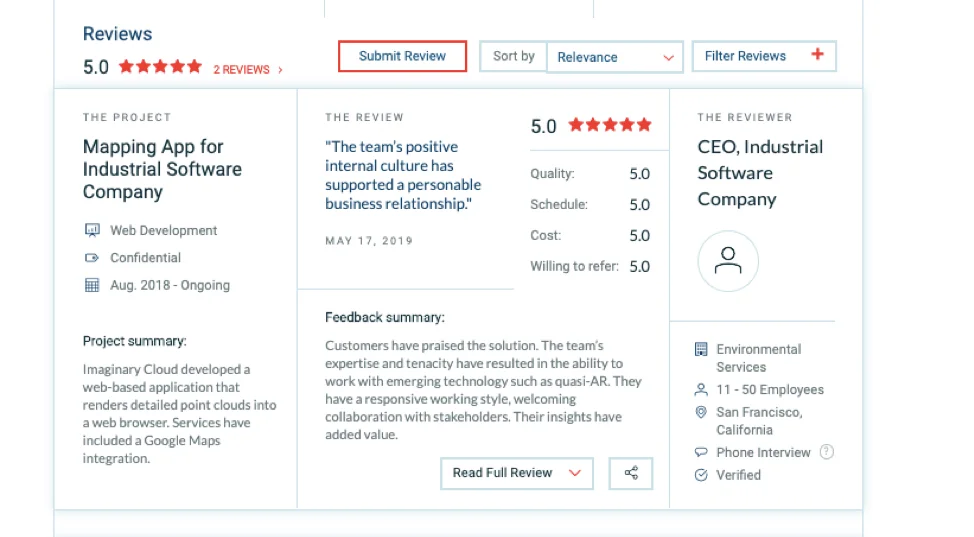Open the Relevance sort dropdown
The width and height of the screenshot is (974, 537).
pyautogui.click(x=614, y=57)
